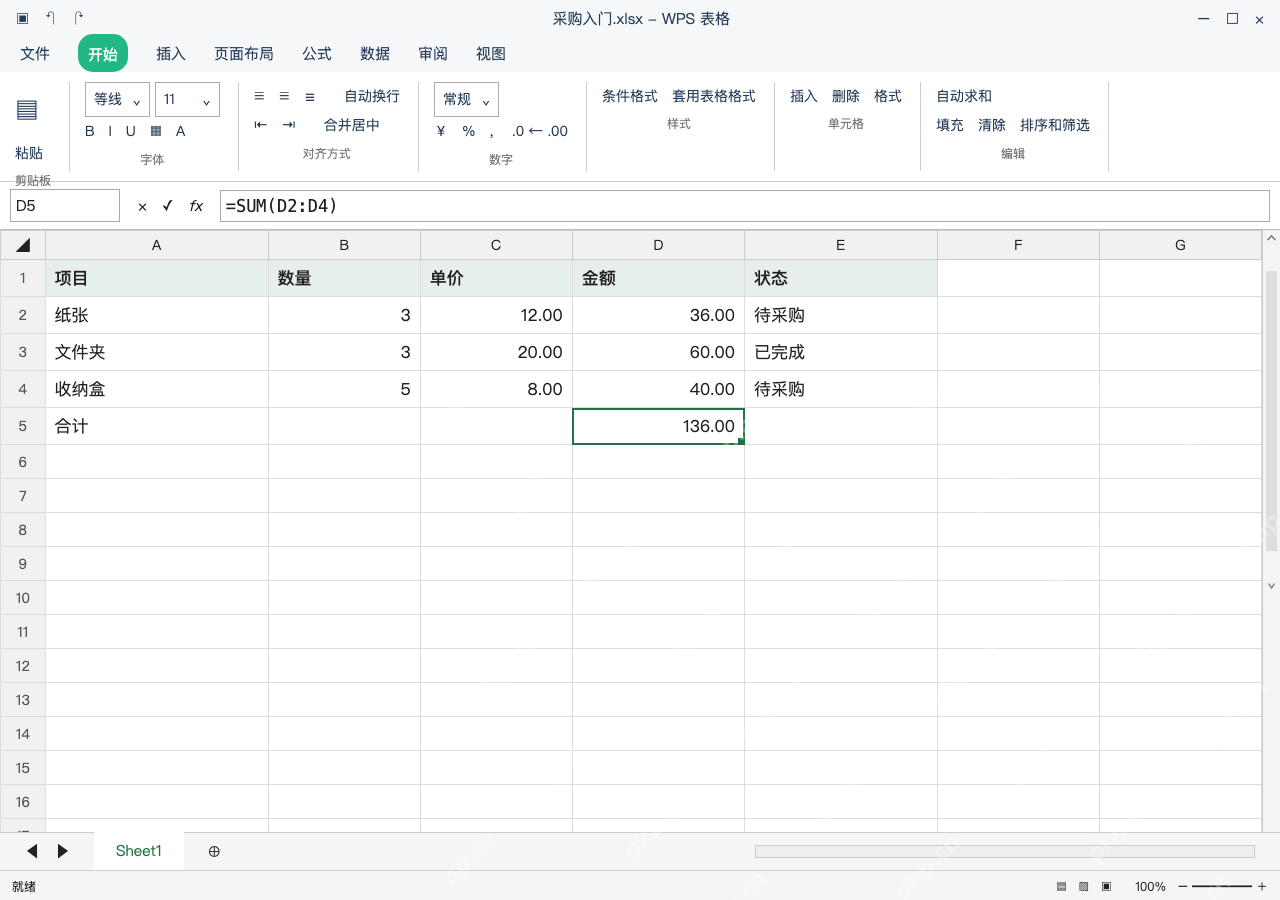Switch to the 插入 ribbon tab
Screen dimensions: 1280x900
(x=171, y=54)
